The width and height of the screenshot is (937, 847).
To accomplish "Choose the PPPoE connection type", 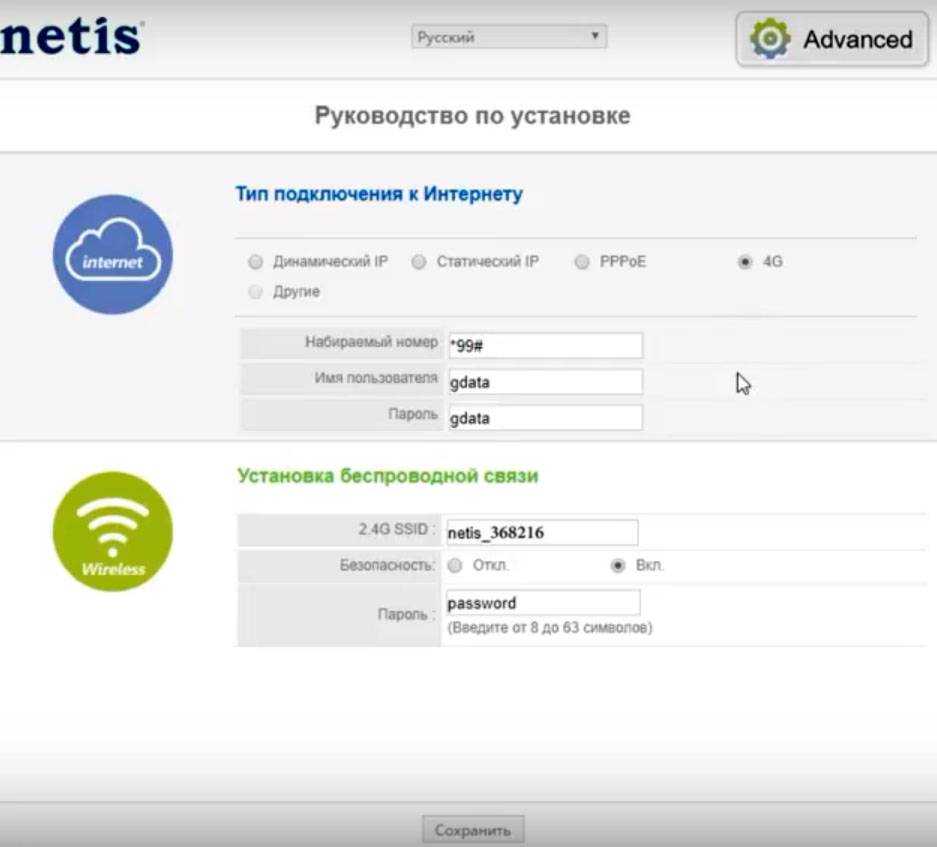I will click(x=582, y=262).
